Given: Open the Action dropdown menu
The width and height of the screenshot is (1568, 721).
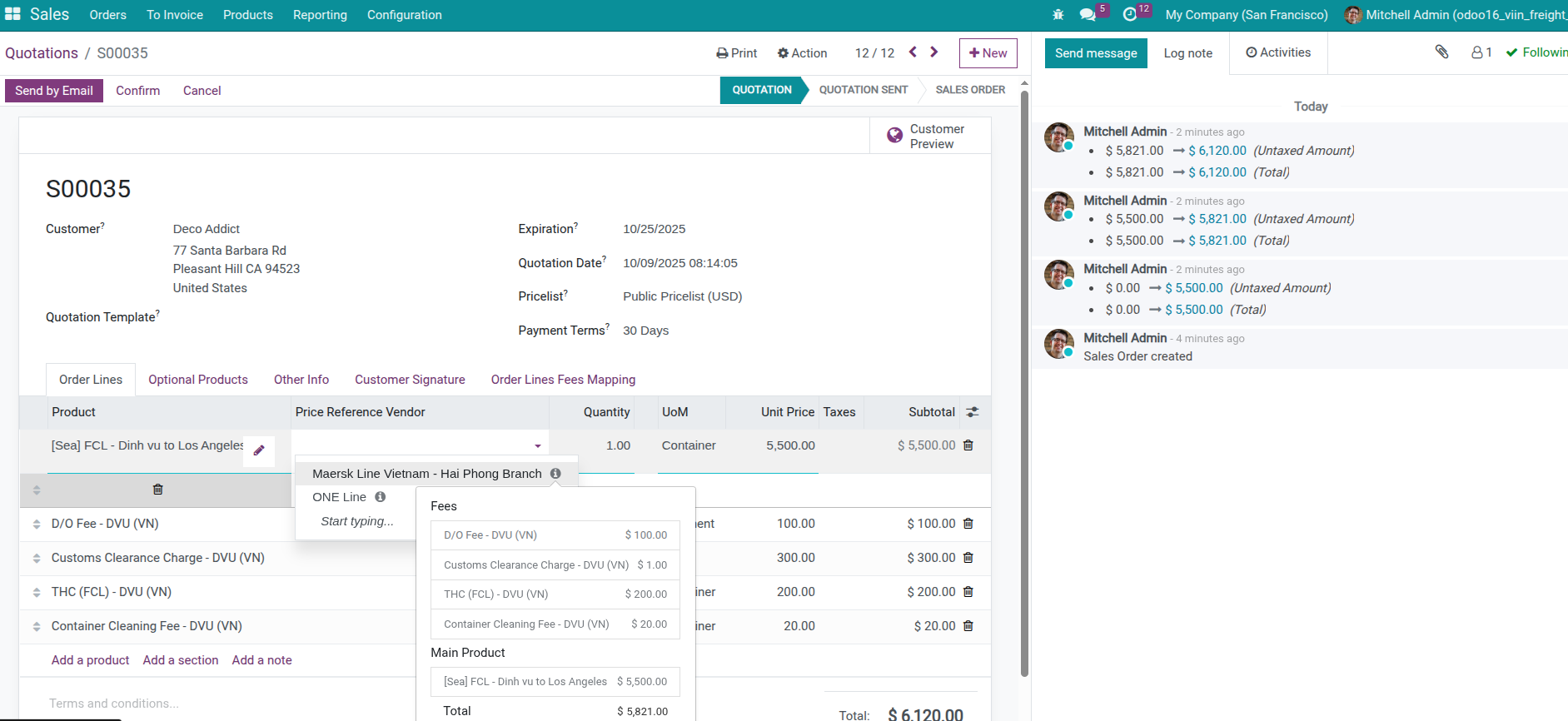Looking at the screenshot, I should pyautogui.click(x=802, y=53).
